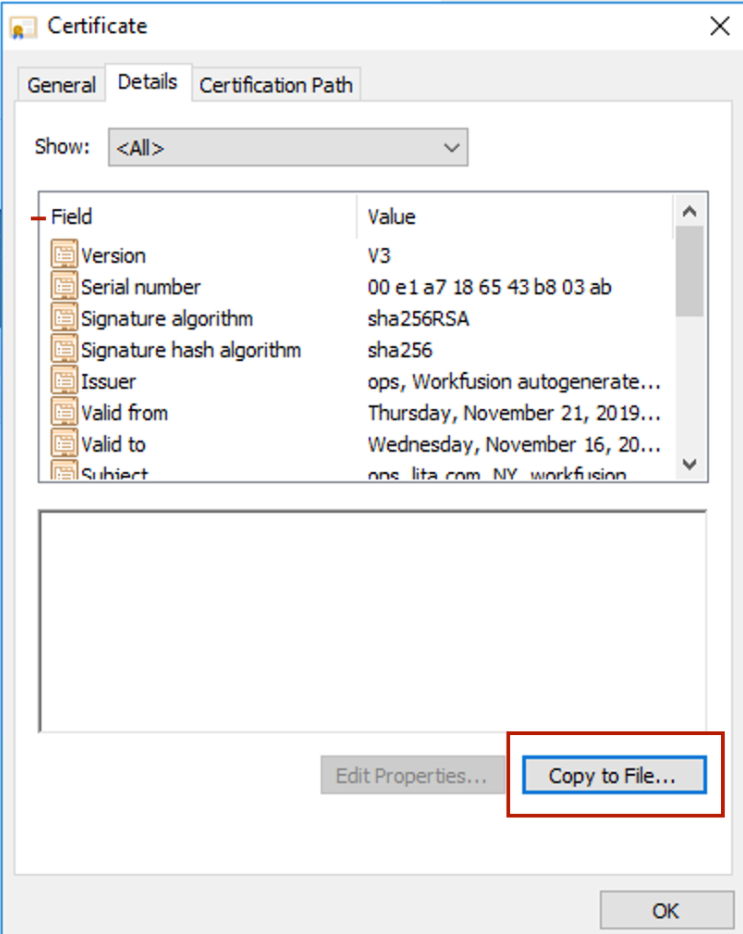Viewport: 743px width, 934px height.
Task: Click the list scroll down arrow
Action: 689,464
